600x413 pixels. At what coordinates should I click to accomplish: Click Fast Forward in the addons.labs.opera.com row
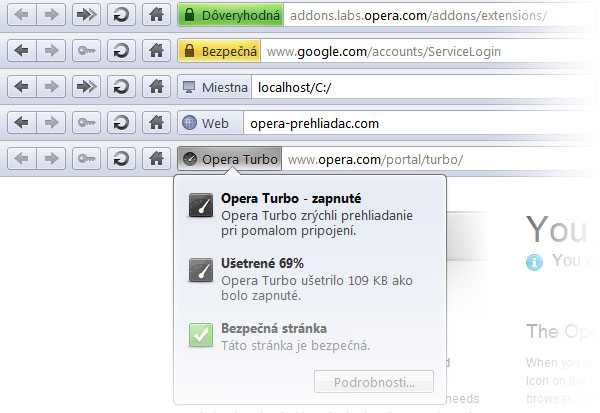(x=86, y=15)
